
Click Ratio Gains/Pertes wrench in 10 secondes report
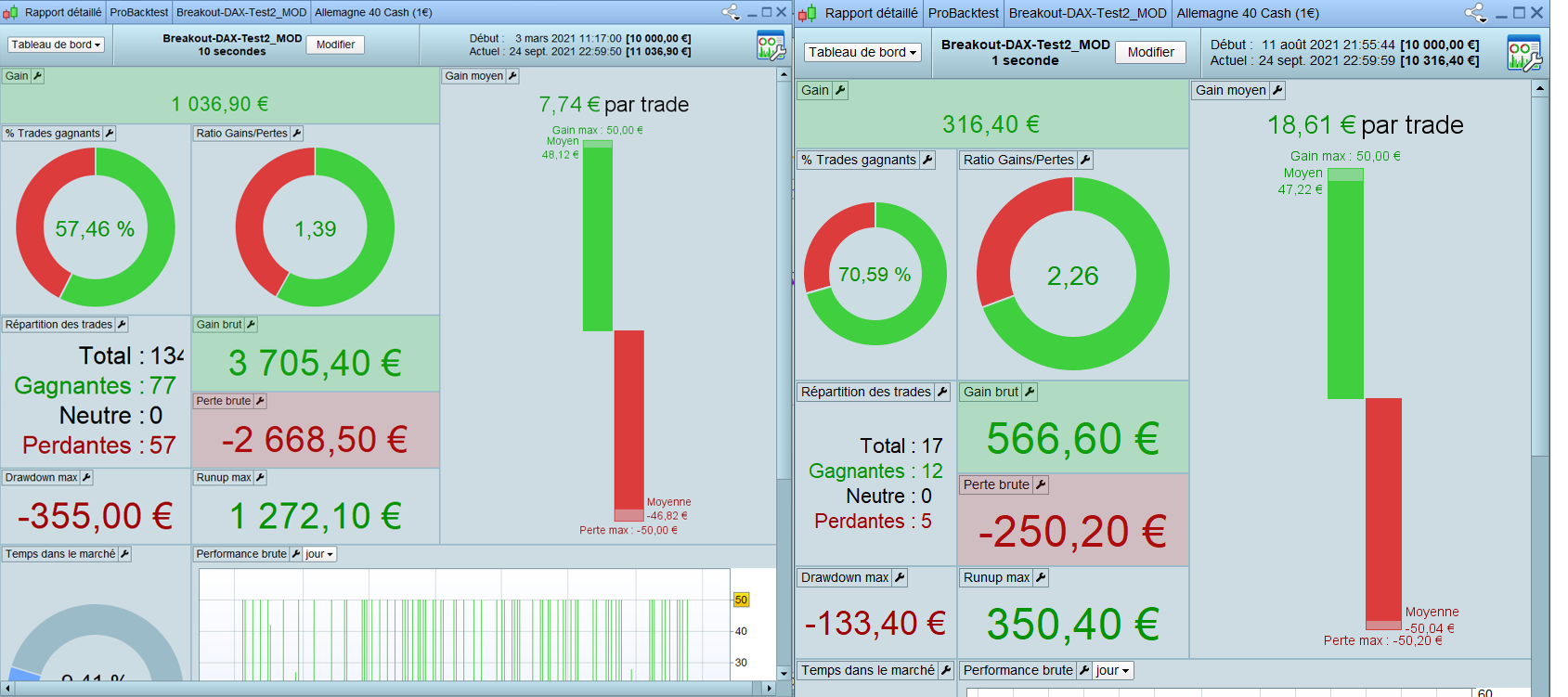pyautogui.click(x=297, y=134)
